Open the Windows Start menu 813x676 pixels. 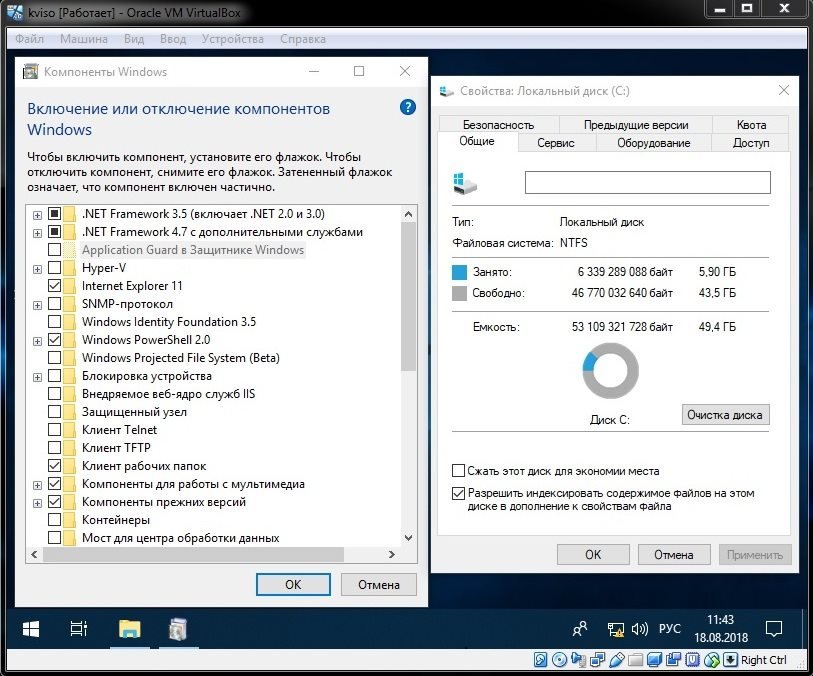[31, 629]
